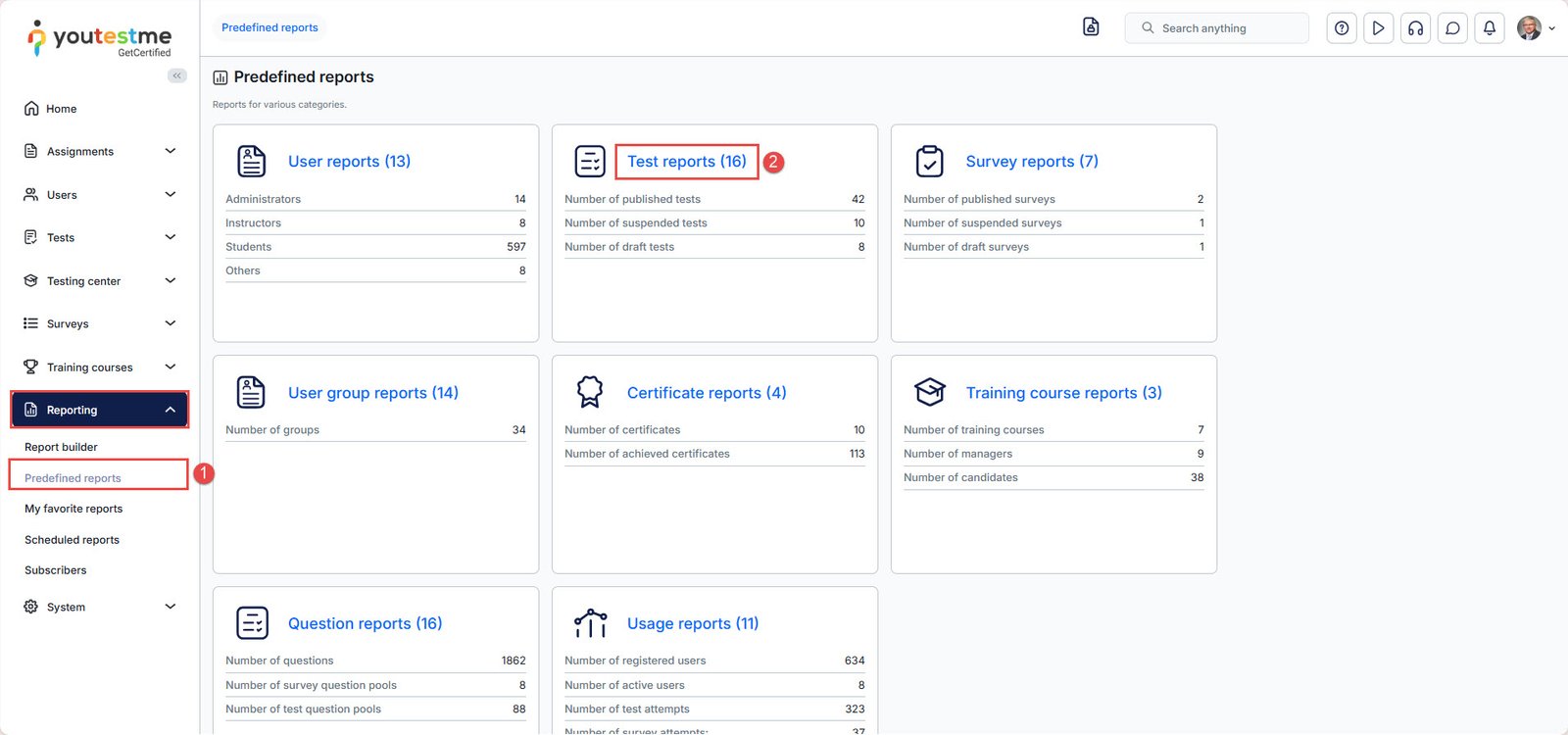Click the Search anything input field
This screenshot has width=1568, height=735.
tap(1227, 28)
